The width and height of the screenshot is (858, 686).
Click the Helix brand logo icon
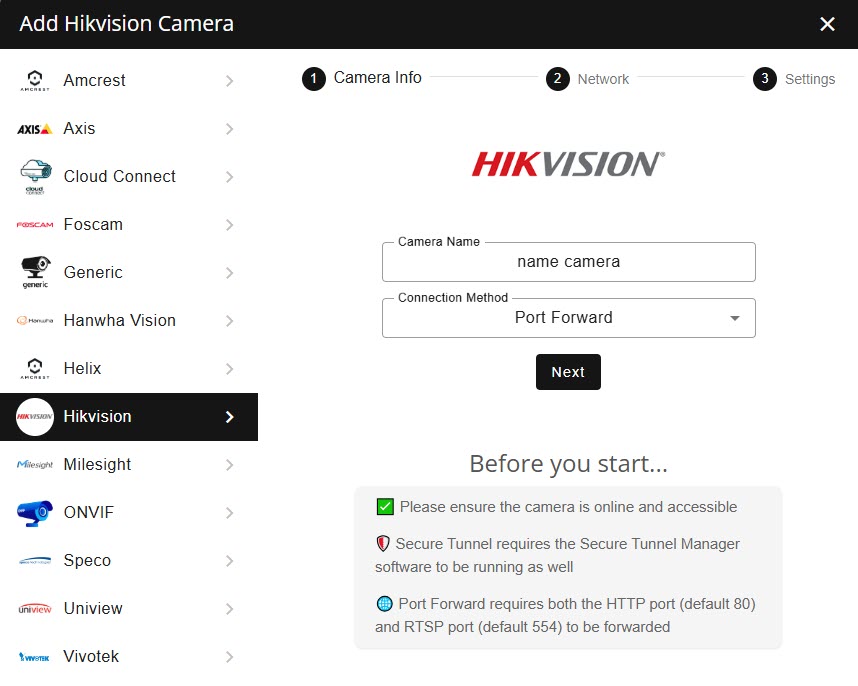pyautogui.click(x=35, y=369)
